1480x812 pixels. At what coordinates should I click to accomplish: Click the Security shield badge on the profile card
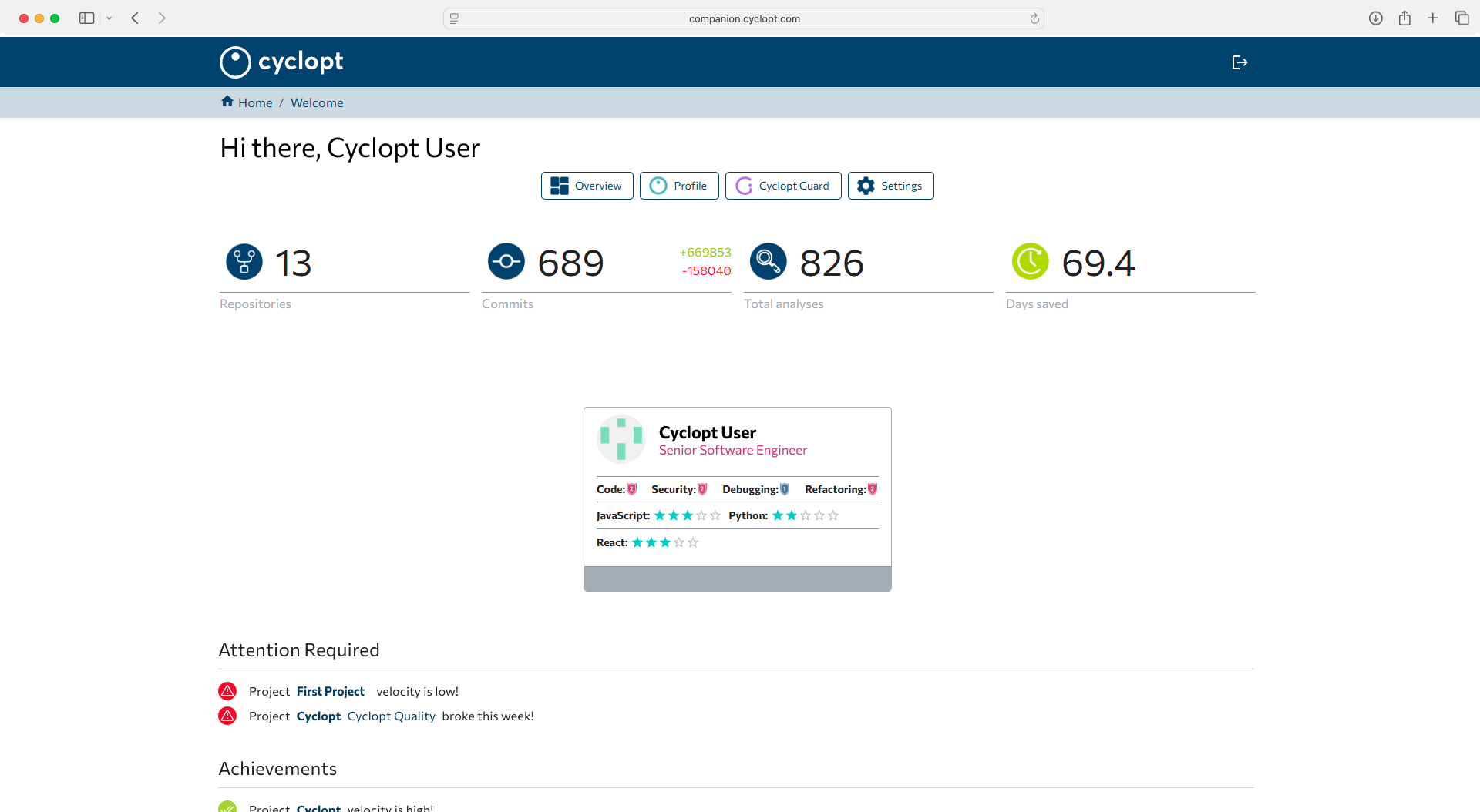(x=702, y=488)
